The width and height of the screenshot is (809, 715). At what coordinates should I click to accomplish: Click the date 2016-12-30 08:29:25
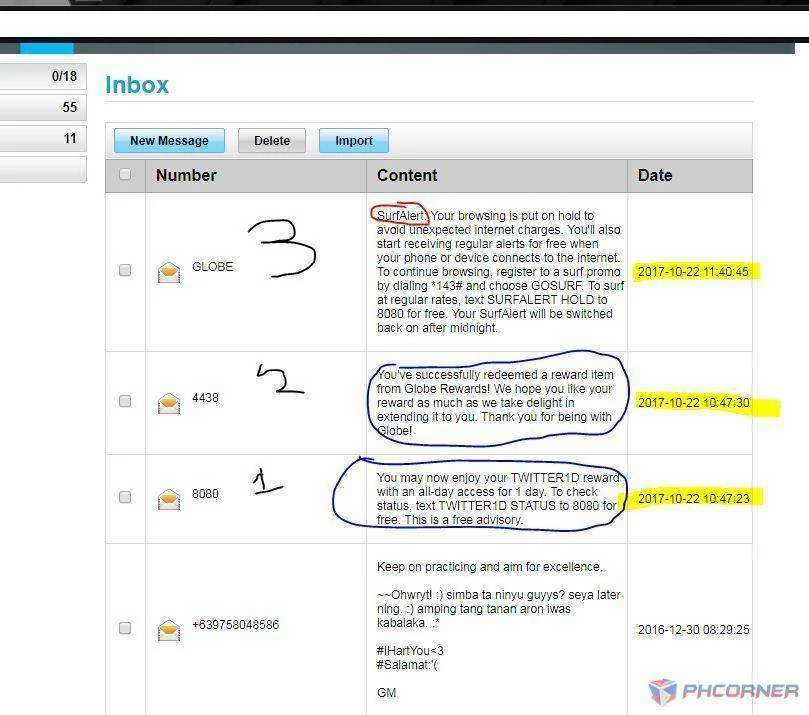coord(693,630)
